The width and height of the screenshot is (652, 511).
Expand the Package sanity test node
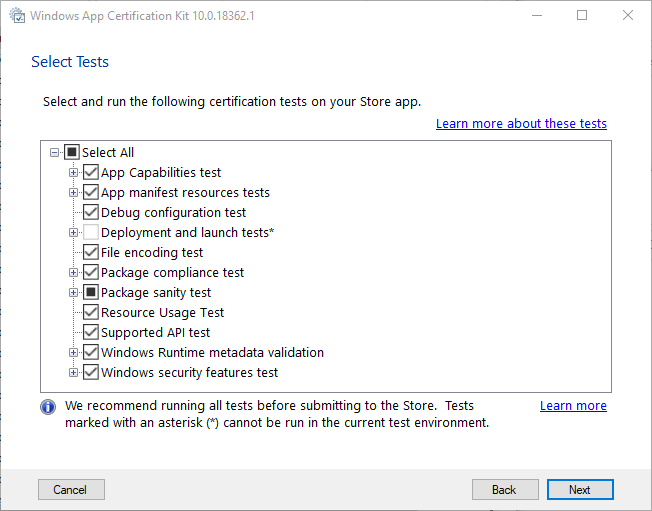73,292
